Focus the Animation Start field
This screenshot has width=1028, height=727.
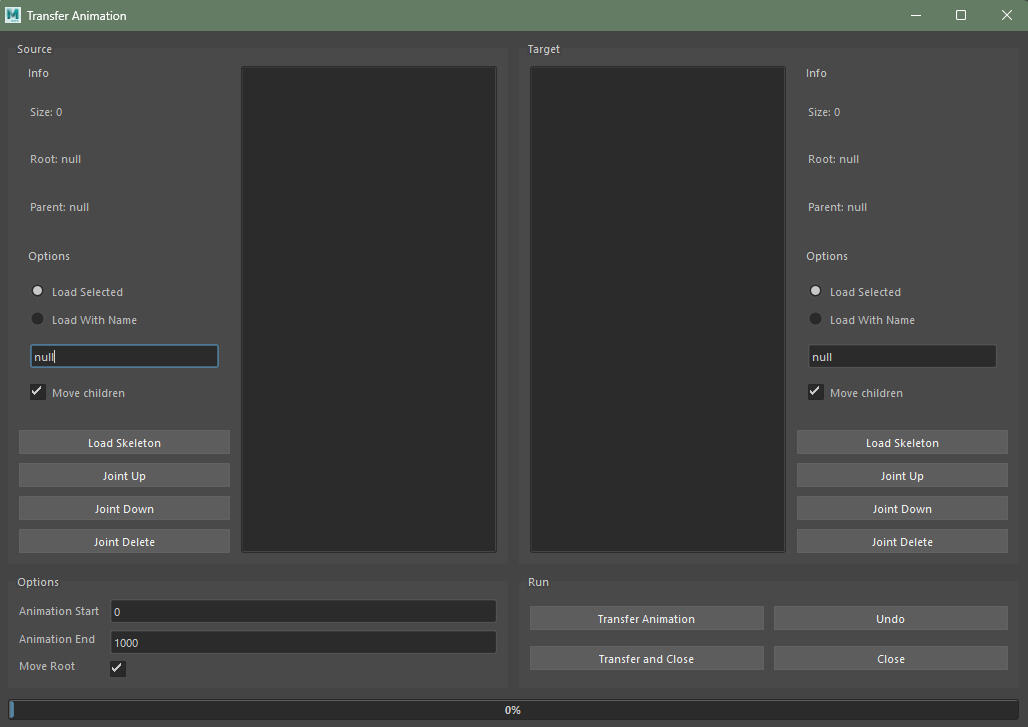[x=303, y=611]
